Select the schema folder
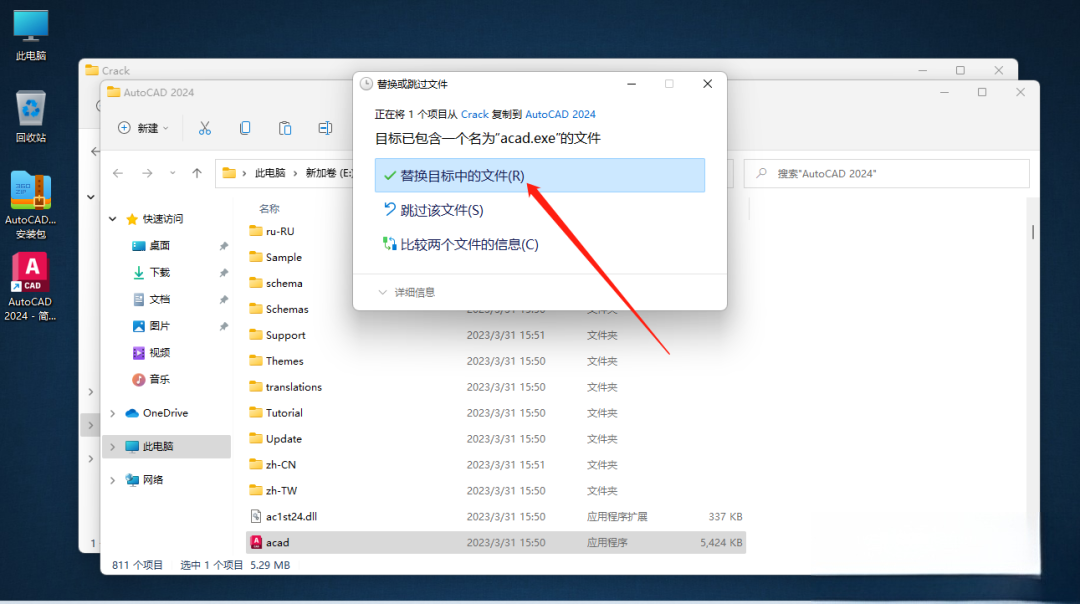The image size is (1080, 604). click(284, 283)
